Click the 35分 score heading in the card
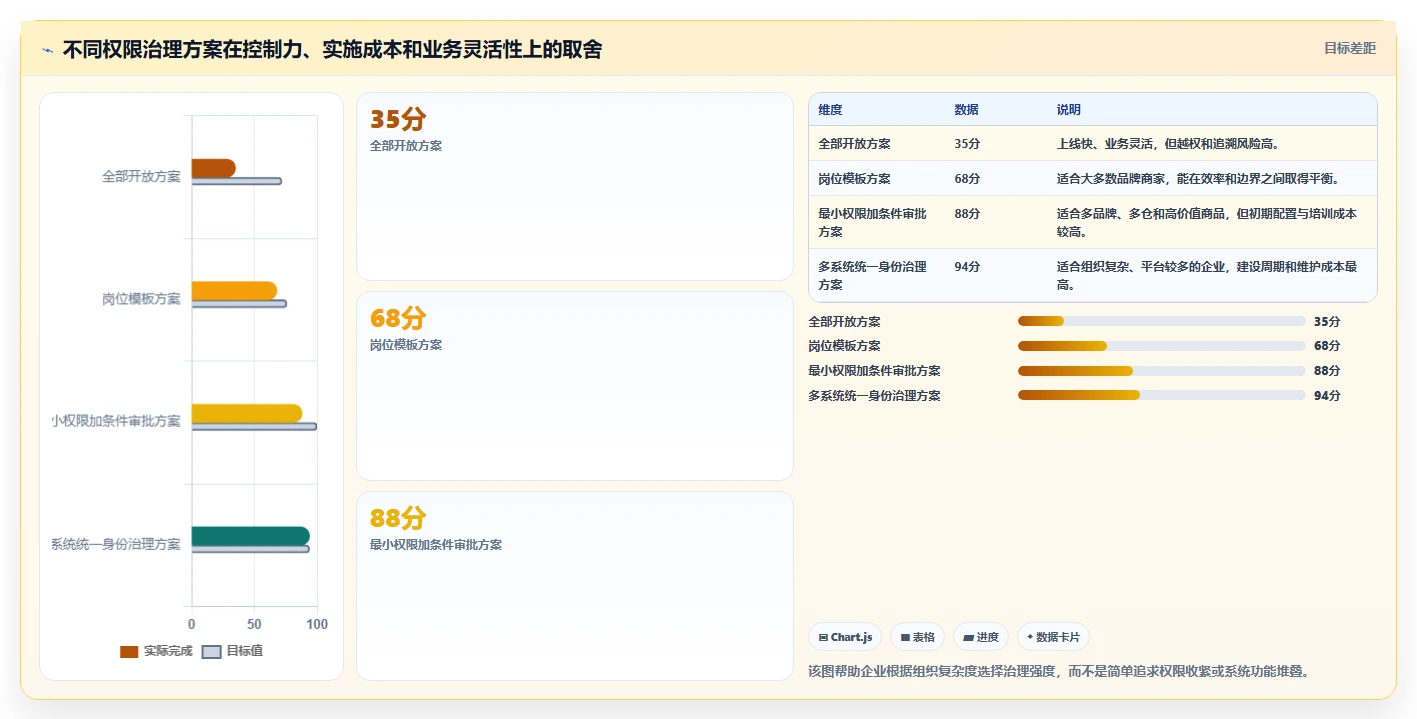 point(398,119)
